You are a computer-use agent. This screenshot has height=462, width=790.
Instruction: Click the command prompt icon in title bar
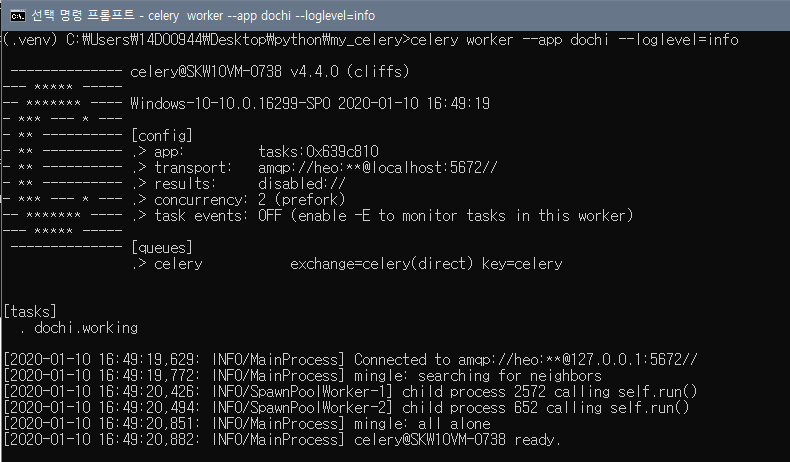[x=18, y=16]
